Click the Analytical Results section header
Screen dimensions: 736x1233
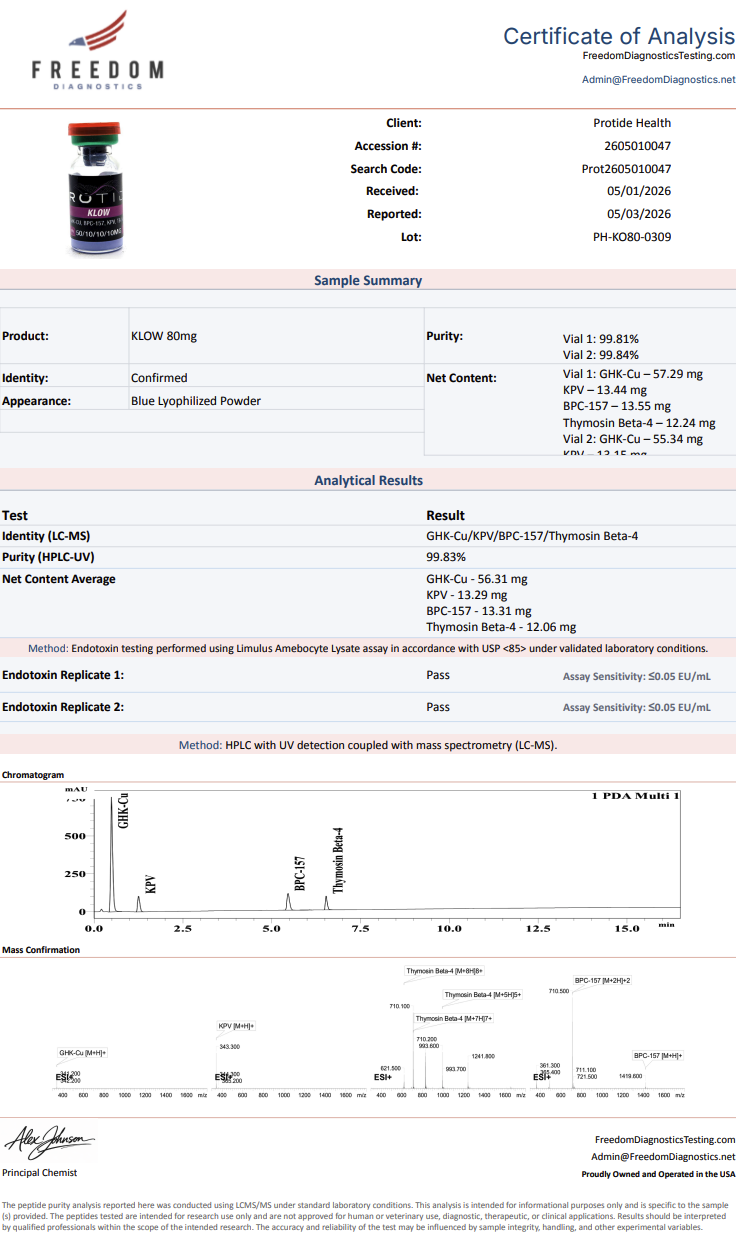(x=368, y=481)
